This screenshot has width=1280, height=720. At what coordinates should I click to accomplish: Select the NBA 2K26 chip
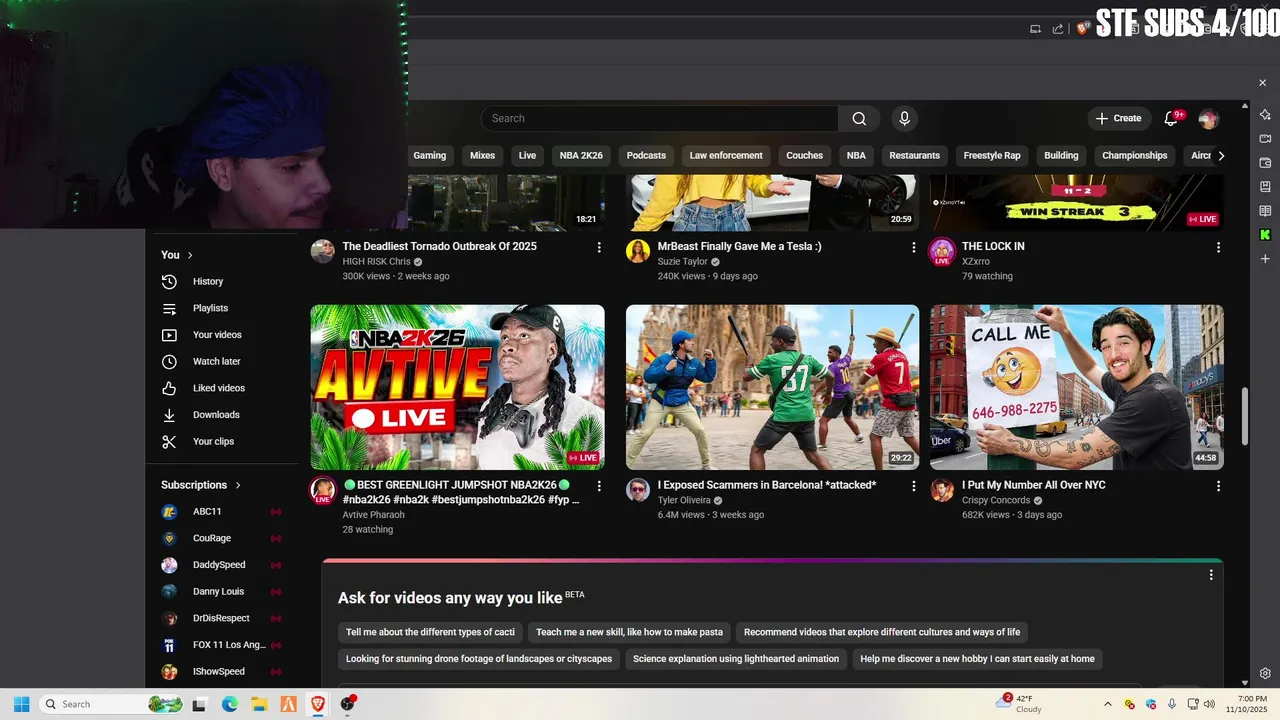(x=581, y=156)
